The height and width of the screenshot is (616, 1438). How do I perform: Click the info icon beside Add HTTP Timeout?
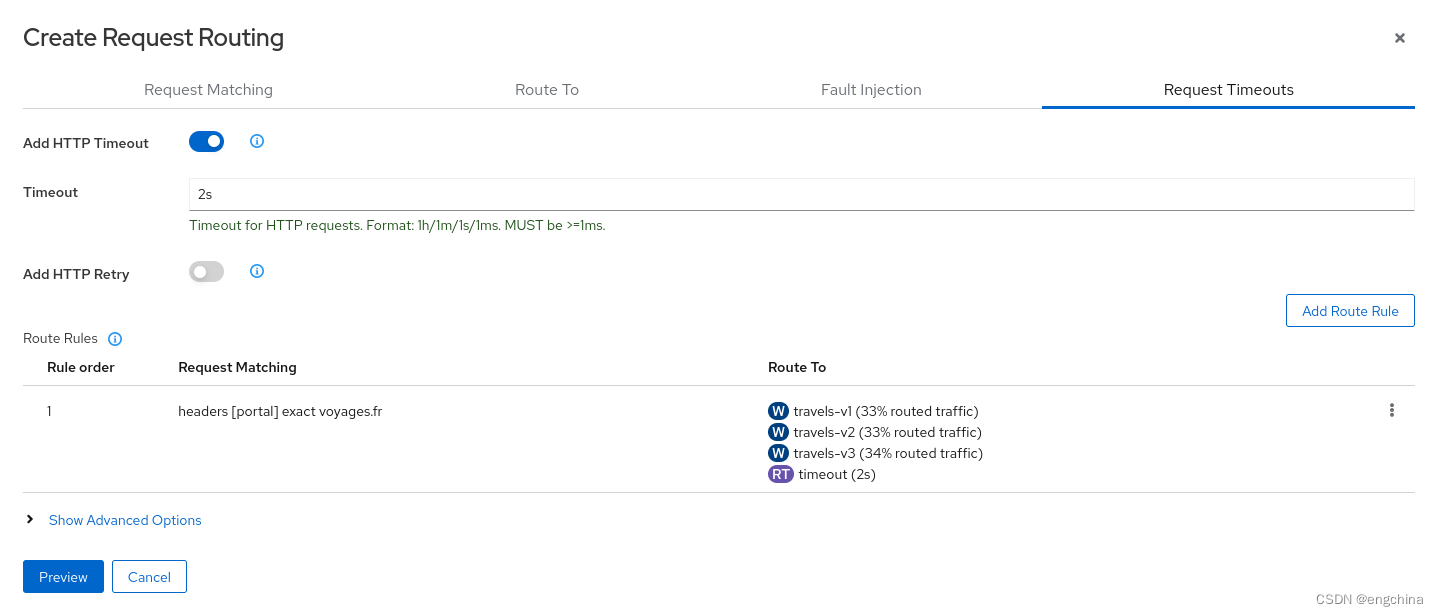(257, 142)
